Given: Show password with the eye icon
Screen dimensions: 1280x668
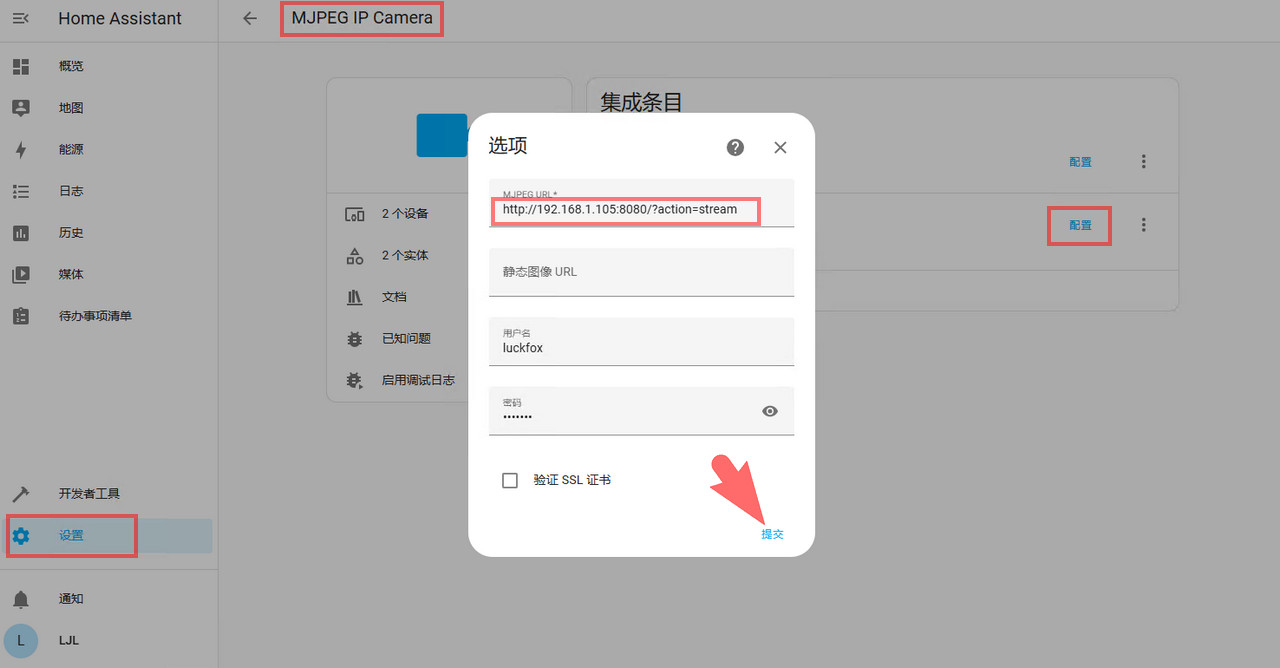Looking at the screenshot, I should click(x=770, y=411).
